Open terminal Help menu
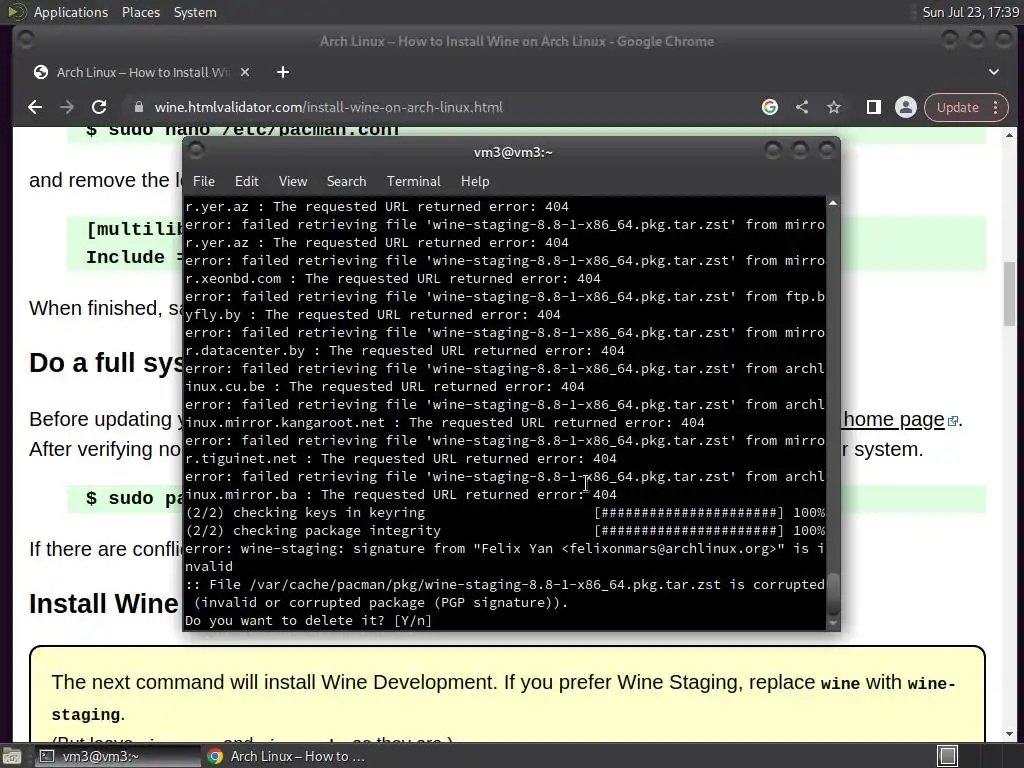This screenshot has width=1024, height=768. 475,181
